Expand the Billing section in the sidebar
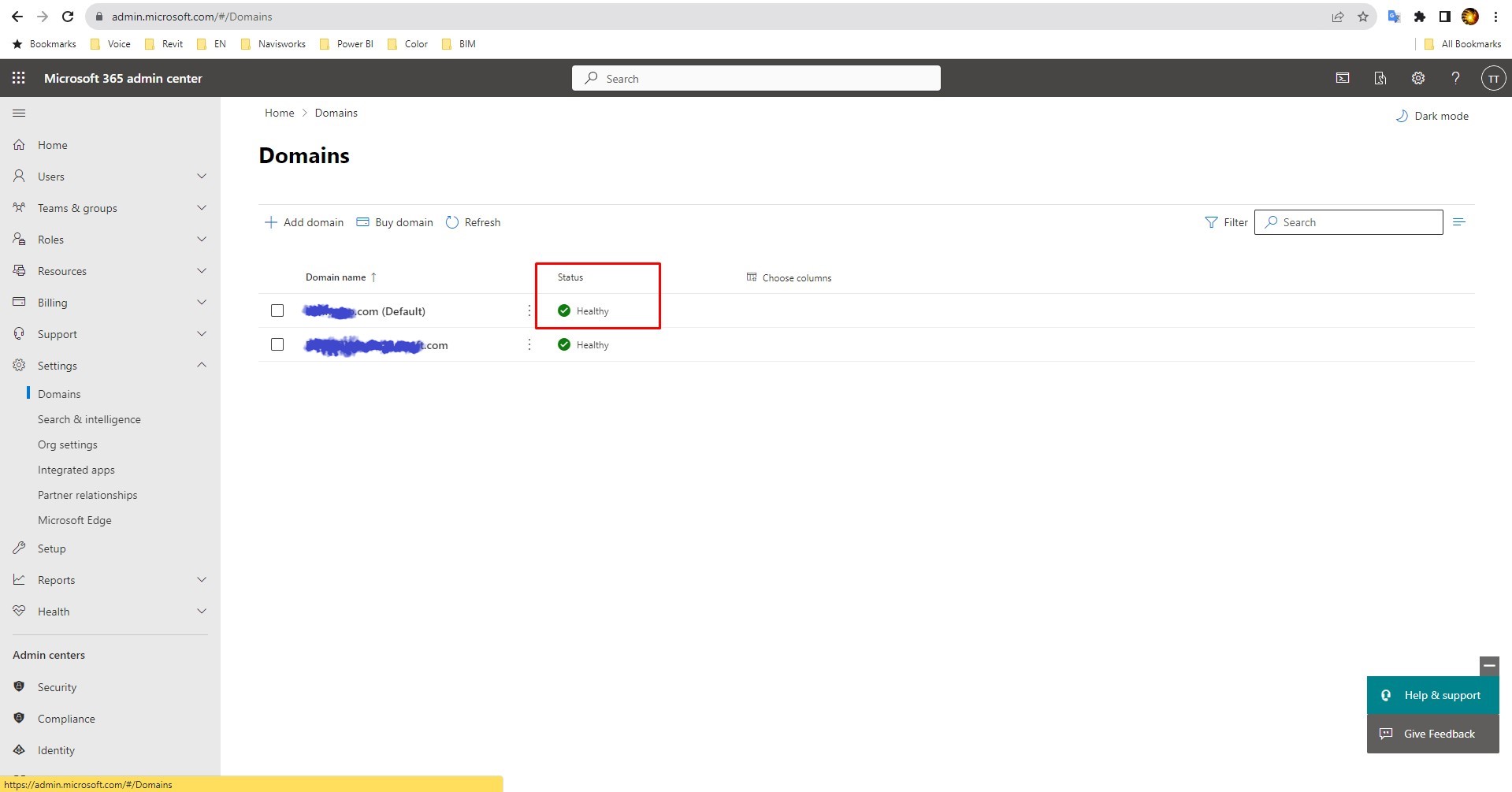The image size is (1512, 792). tap(202, 302)
